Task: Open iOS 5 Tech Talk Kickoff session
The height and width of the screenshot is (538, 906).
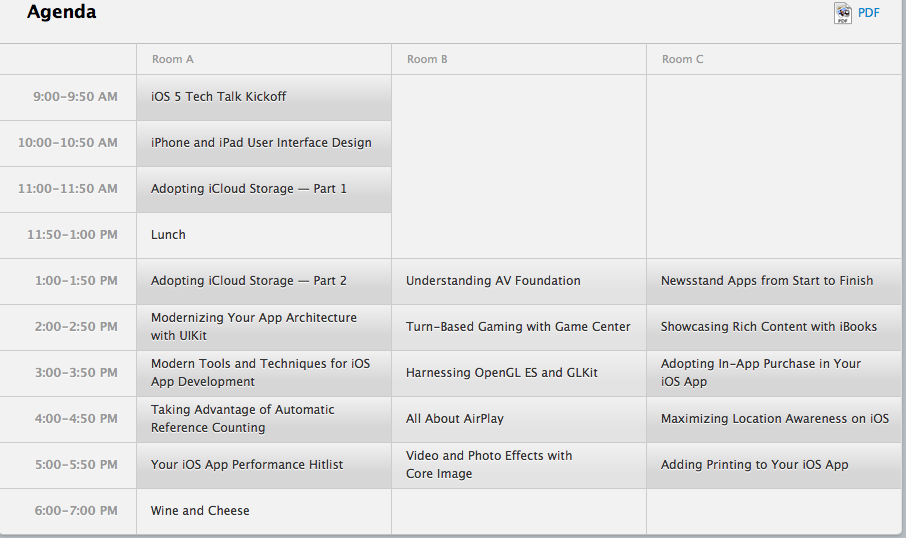Action: pos(264,97)
